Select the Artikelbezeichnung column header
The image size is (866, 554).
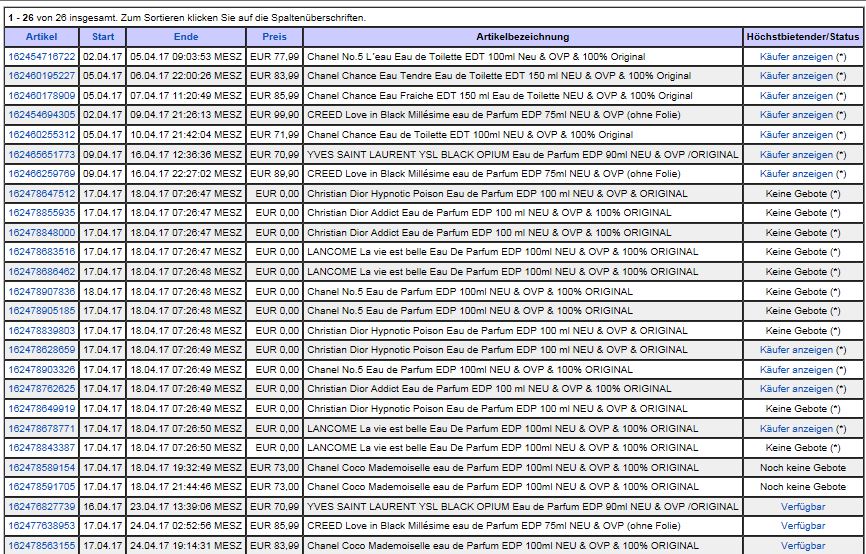click(522, 37)
